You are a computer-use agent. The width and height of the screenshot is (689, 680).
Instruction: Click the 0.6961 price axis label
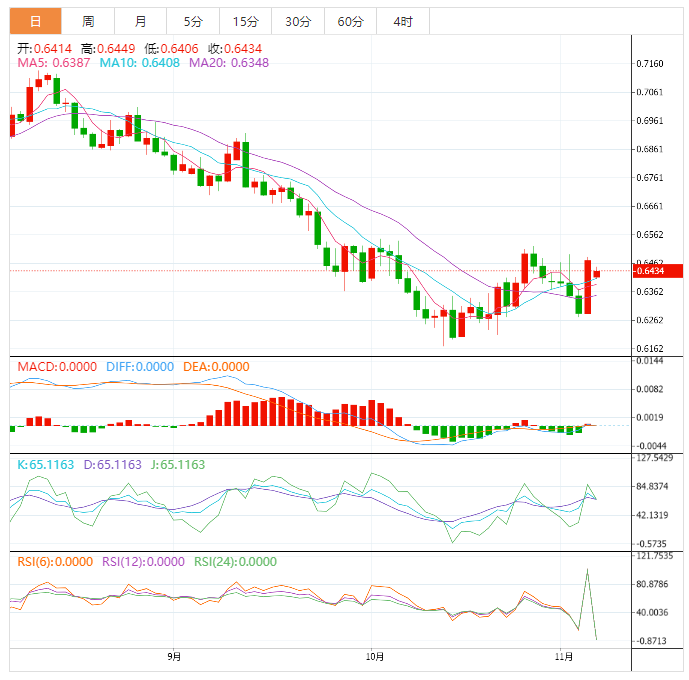[x=649, y=121]
